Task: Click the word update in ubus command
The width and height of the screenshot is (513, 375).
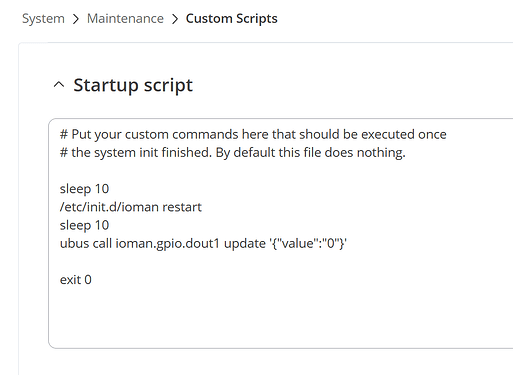Action: click(245, 244)
